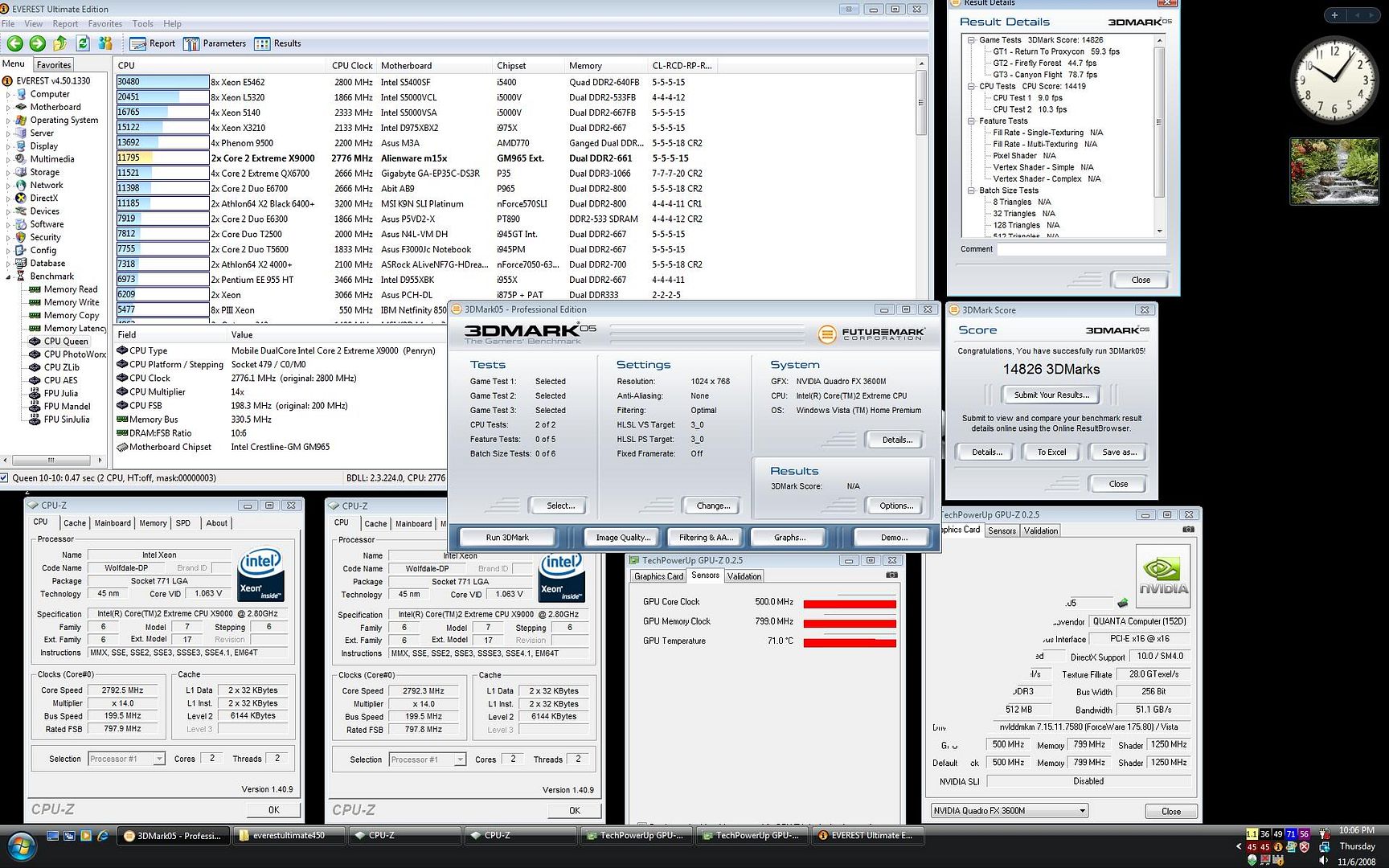
Task: Switch to Mainboard tab in left CPU-Z window
Action: (x=113, y=523)
